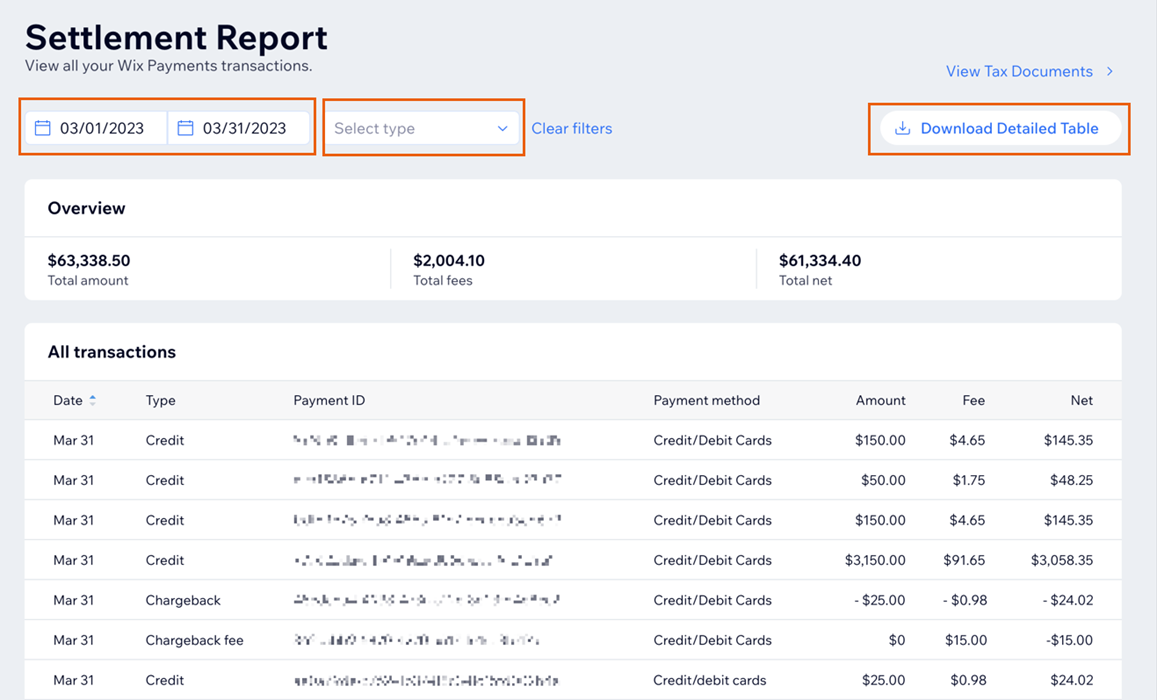Click the $3,150.00 amount cell
The height and width of the screenshot is (700, 1157).
pos(875,560)
